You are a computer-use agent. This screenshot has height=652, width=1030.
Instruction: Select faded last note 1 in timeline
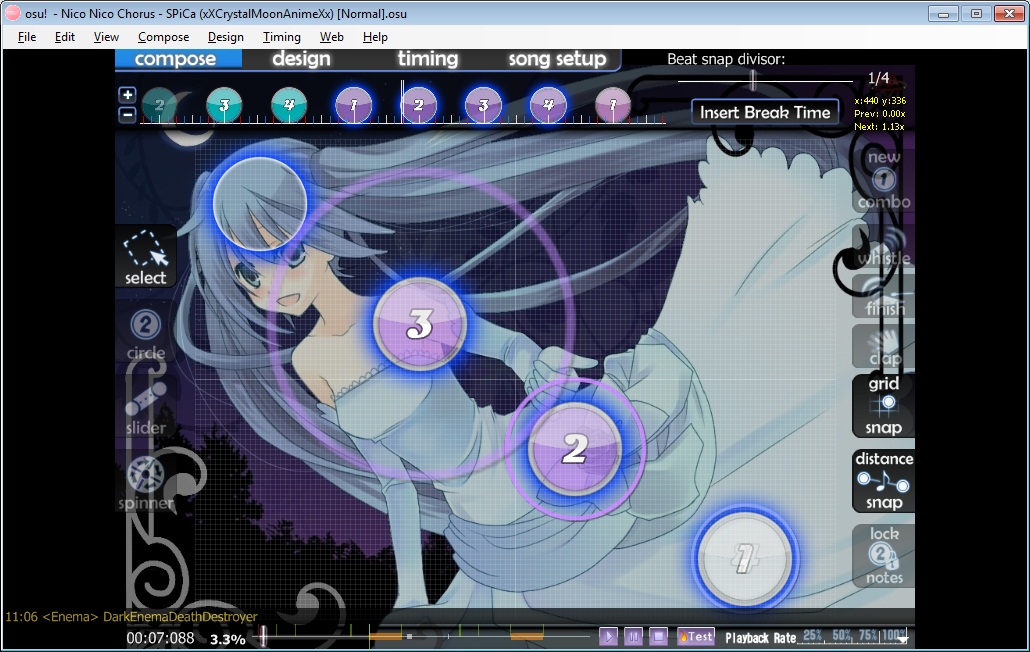pyautogui.click(x=613, y=105)
